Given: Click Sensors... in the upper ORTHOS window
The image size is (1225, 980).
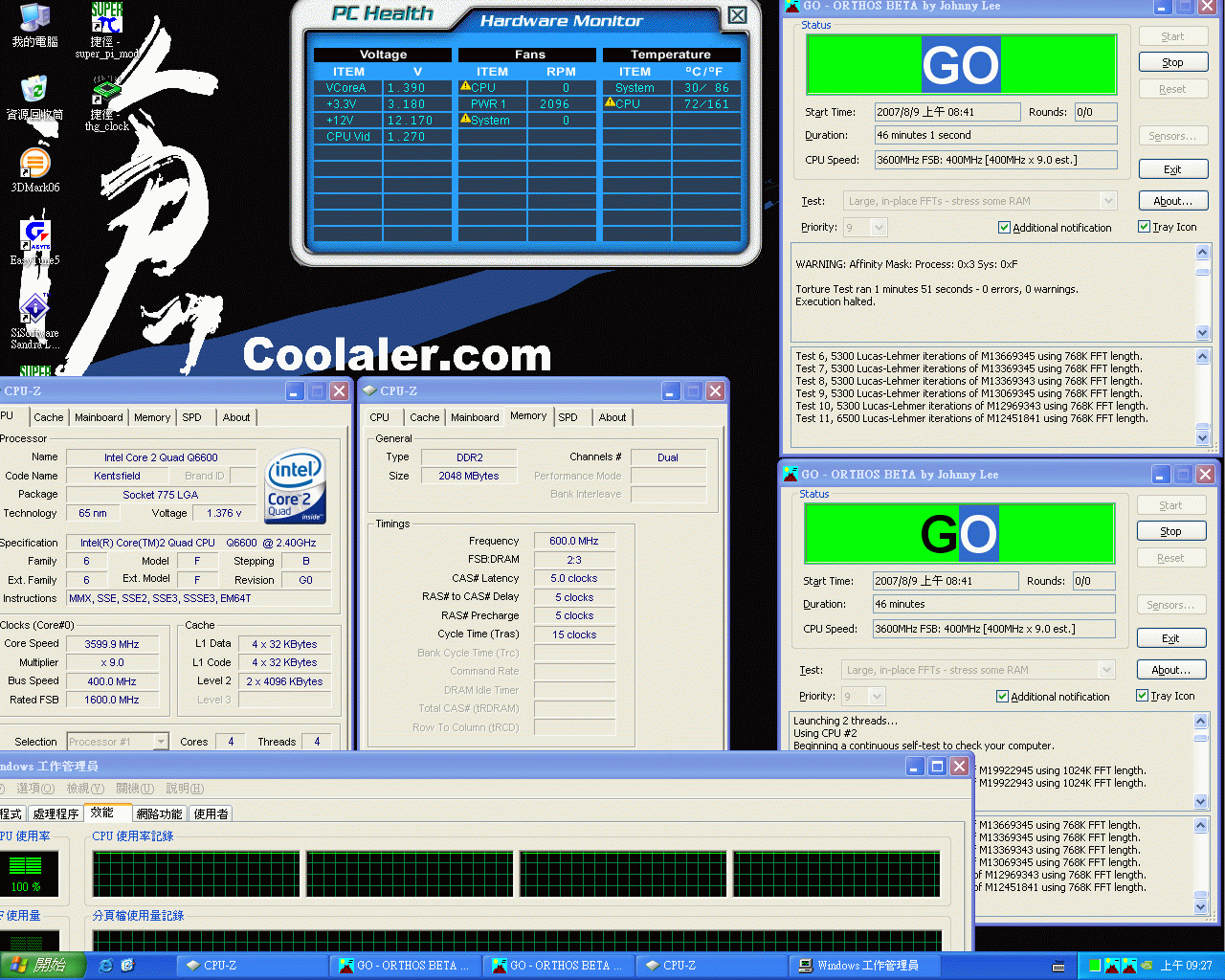Looking at the screenshot, I should coord(1173,136).
